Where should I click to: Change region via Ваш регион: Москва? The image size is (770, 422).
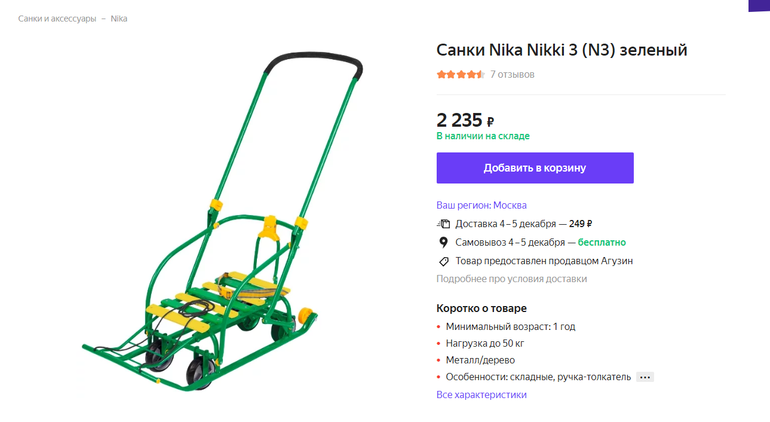coord(481,205)
